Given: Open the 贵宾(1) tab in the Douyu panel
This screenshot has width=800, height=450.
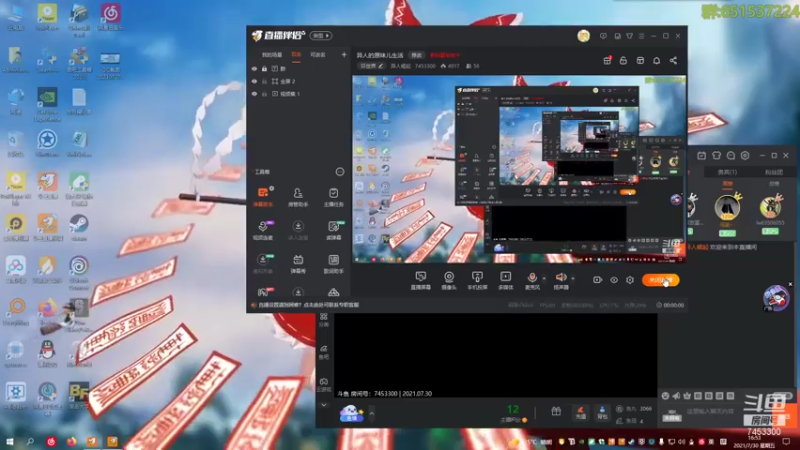Looking at the screenshot, I should [x=727, y=172].
